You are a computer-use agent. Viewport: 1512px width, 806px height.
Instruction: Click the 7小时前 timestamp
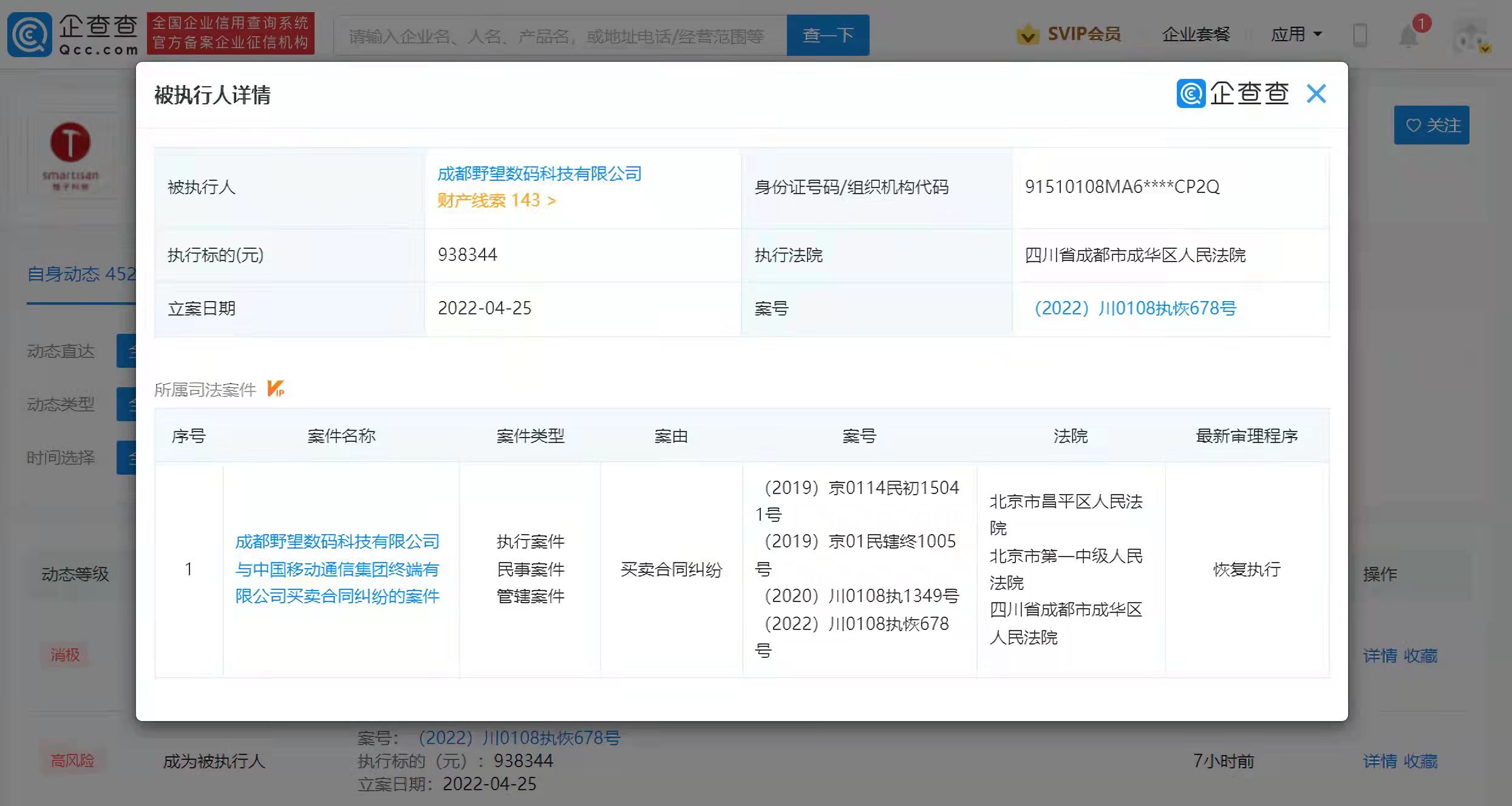[x=1224, y=761]
